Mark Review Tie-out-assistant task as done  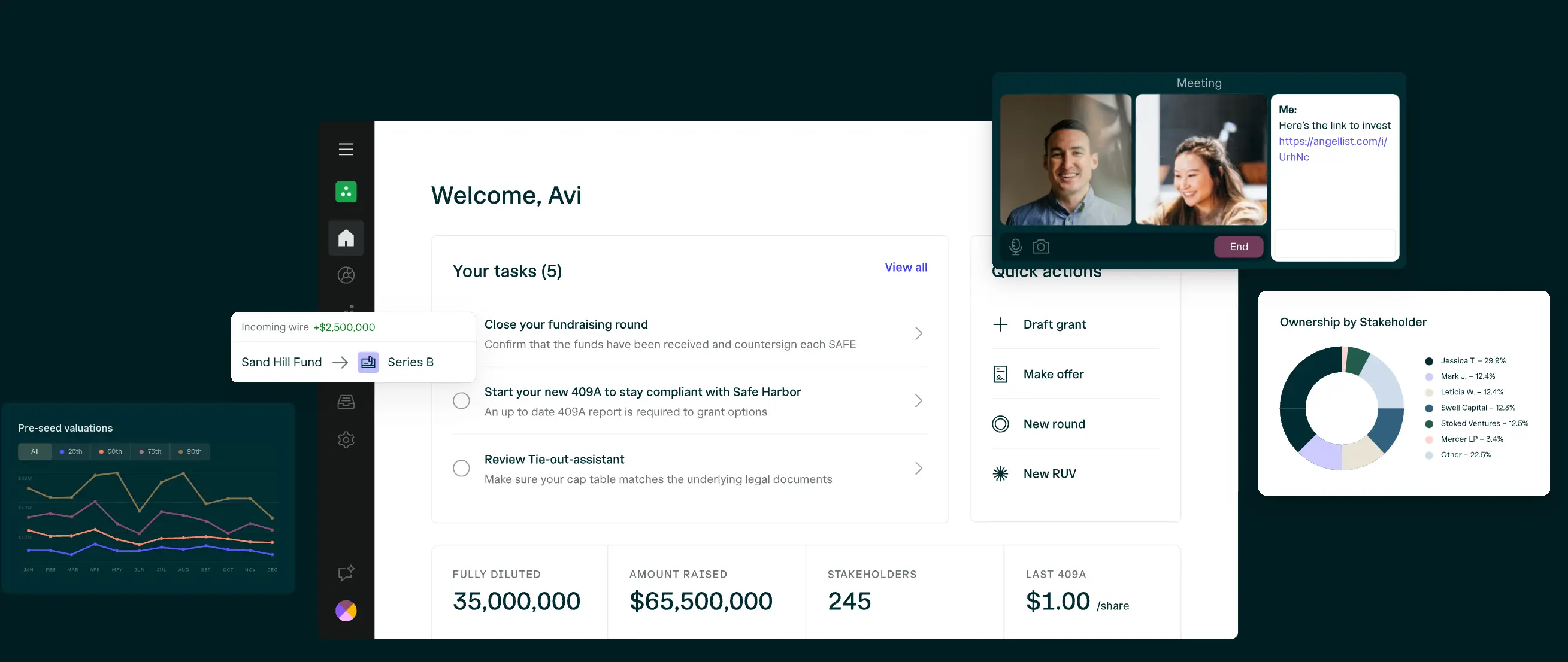(461, 468)
